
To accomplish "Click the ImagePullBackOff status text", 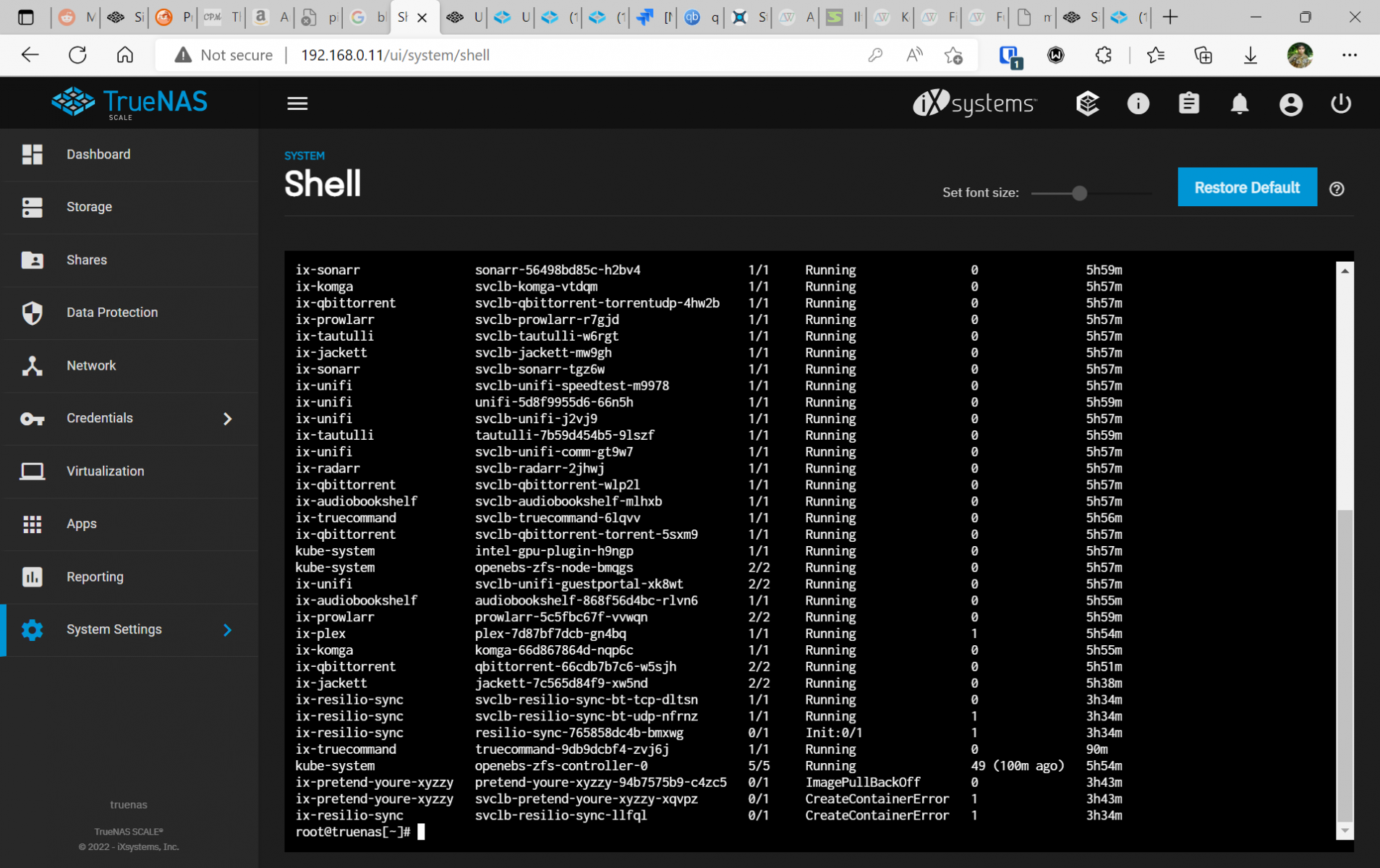I will pyautogui.click(x=863, y=783).
